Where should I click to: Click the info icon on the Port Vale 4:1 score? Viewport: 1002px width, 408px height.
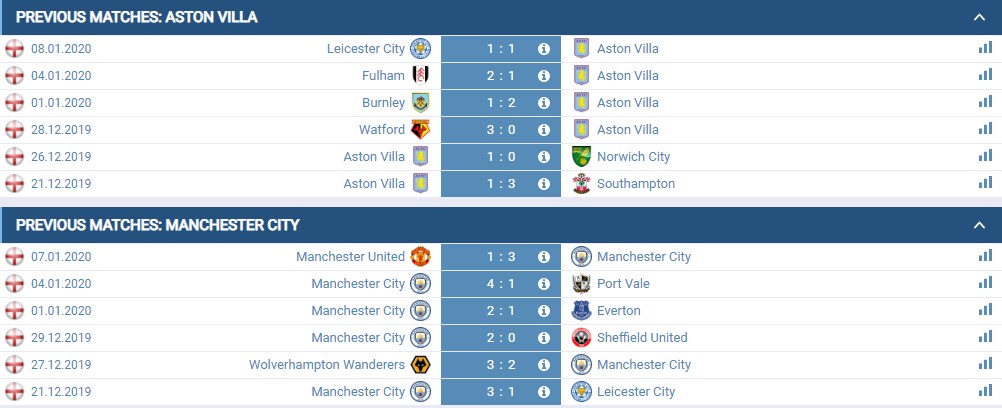pyautogui.click(x=544, y=284)
